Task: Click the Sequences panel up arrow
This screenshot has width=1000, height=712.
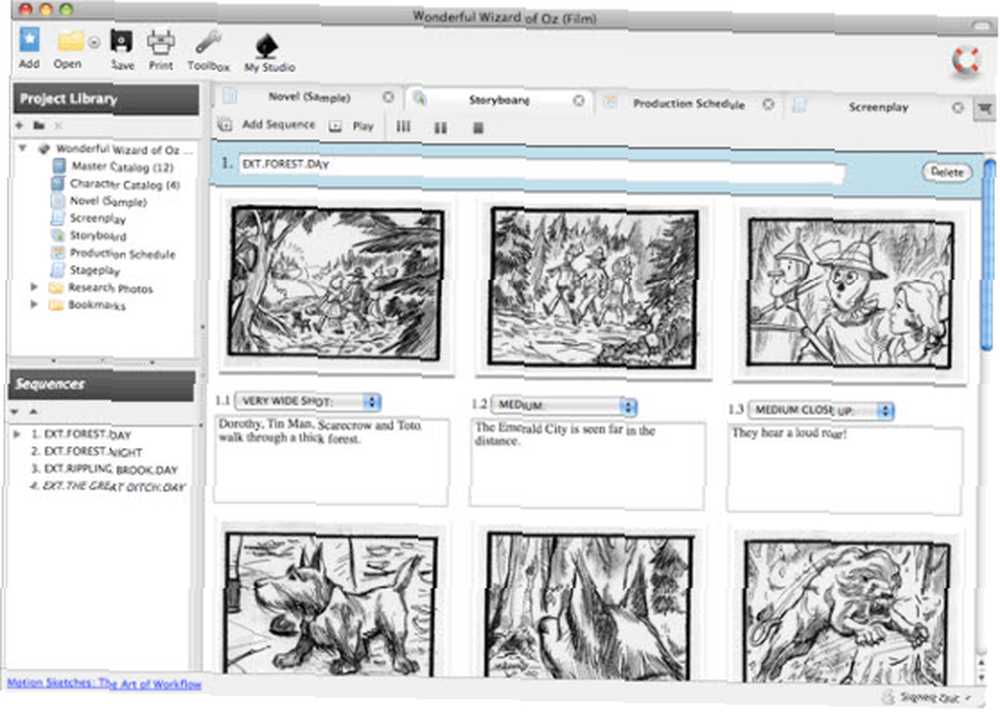Action: [x=33, y=412]
